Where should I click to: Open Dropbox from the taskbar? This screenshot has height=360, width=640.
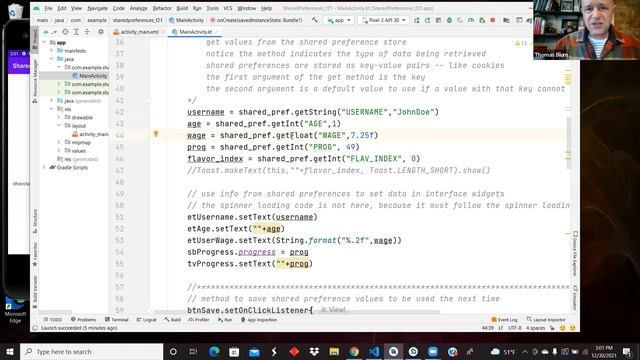(x=314, y=351)
